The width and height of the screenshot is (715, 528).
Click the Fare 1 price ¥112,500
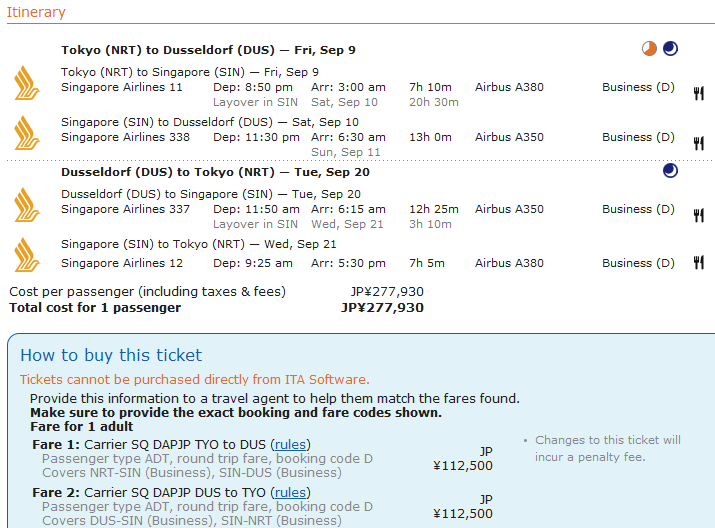pyautogui.click(x=463, y=465)
